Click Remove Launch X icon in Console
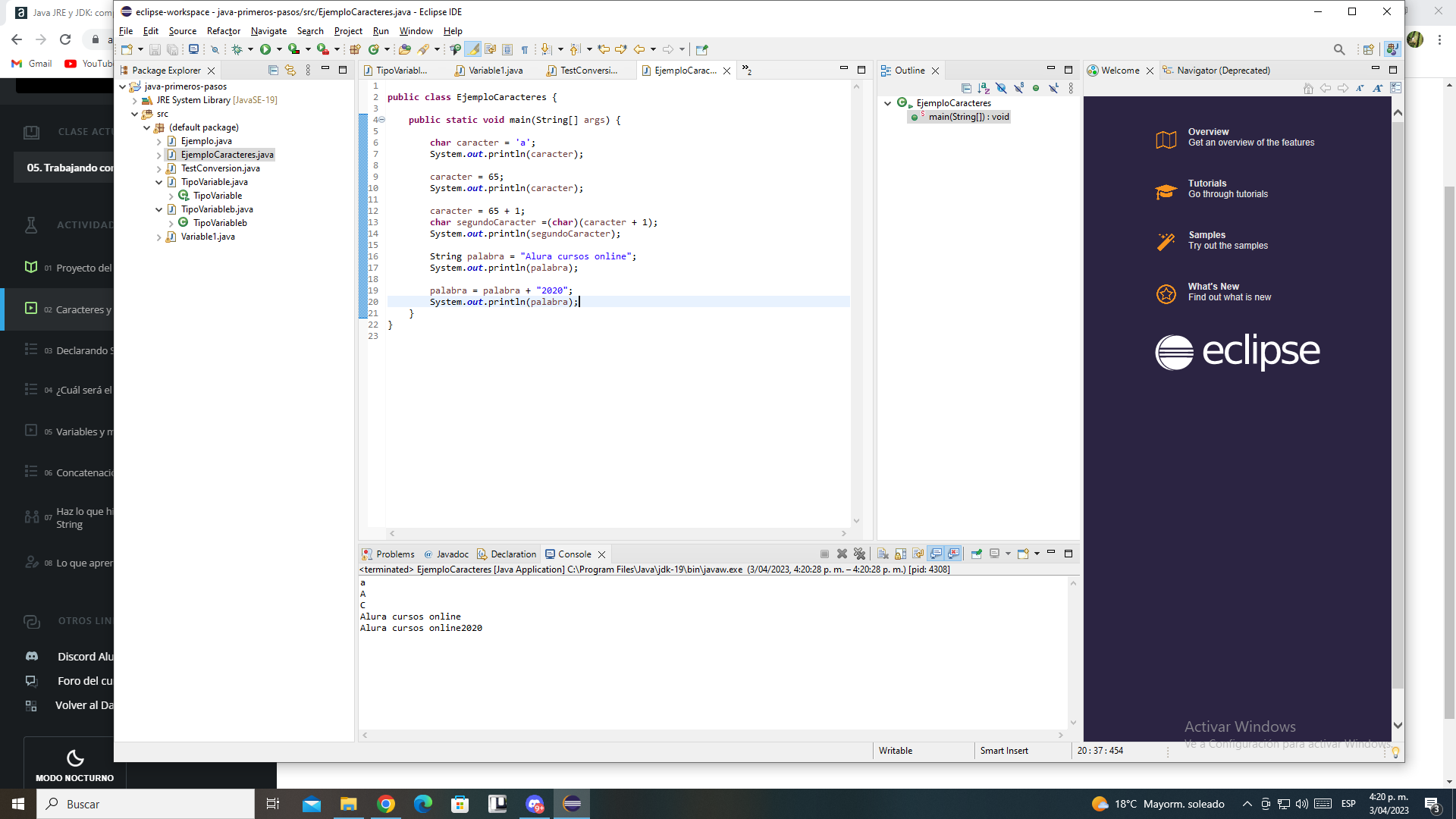Viewport: 1456px width, 819px height. 842,554
